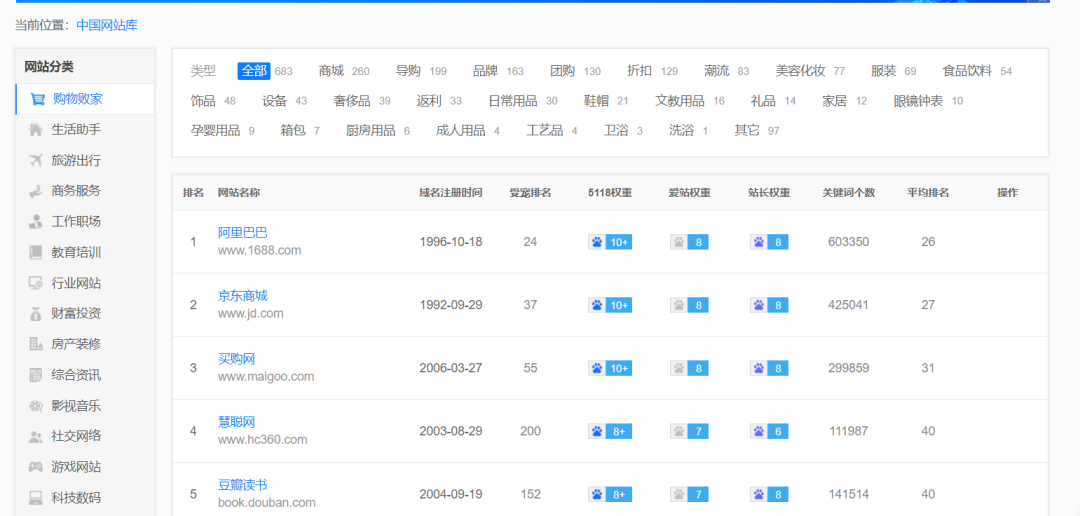Click 爱站权重 7 badge for 豆瓣读书
Image resolution: width=1080 pixels, height=516 pixels.
pyautogui.click(x=689, y=495)
